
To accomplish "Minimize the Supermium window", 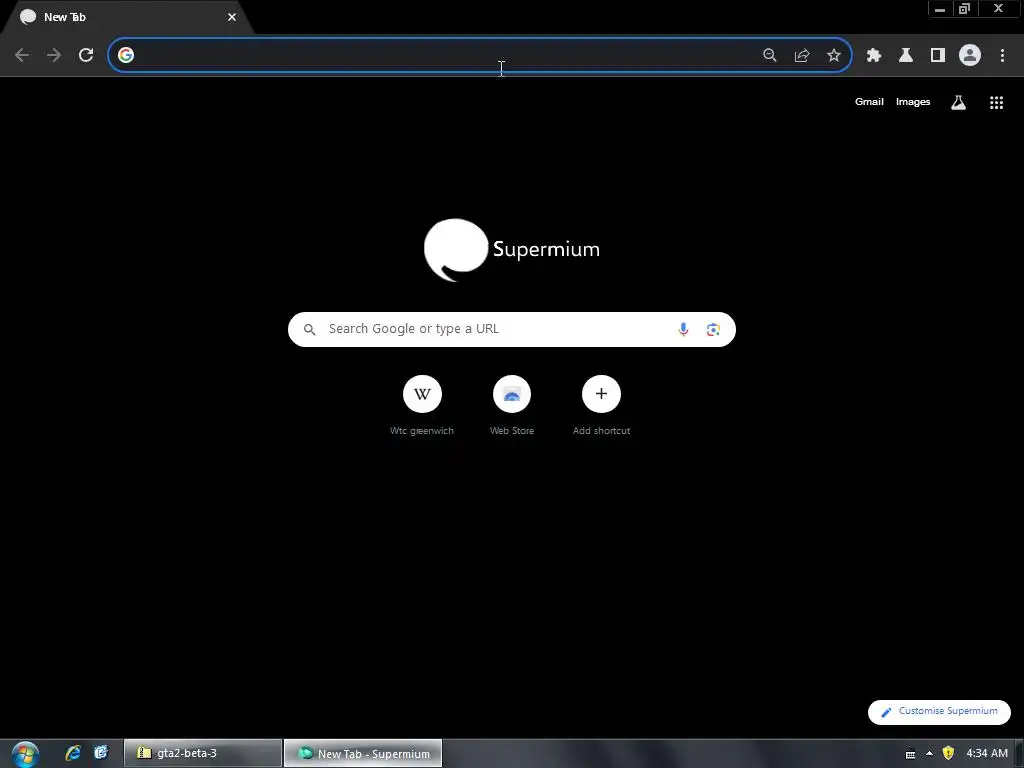I will pyautogui.click(x=940, y=9).
